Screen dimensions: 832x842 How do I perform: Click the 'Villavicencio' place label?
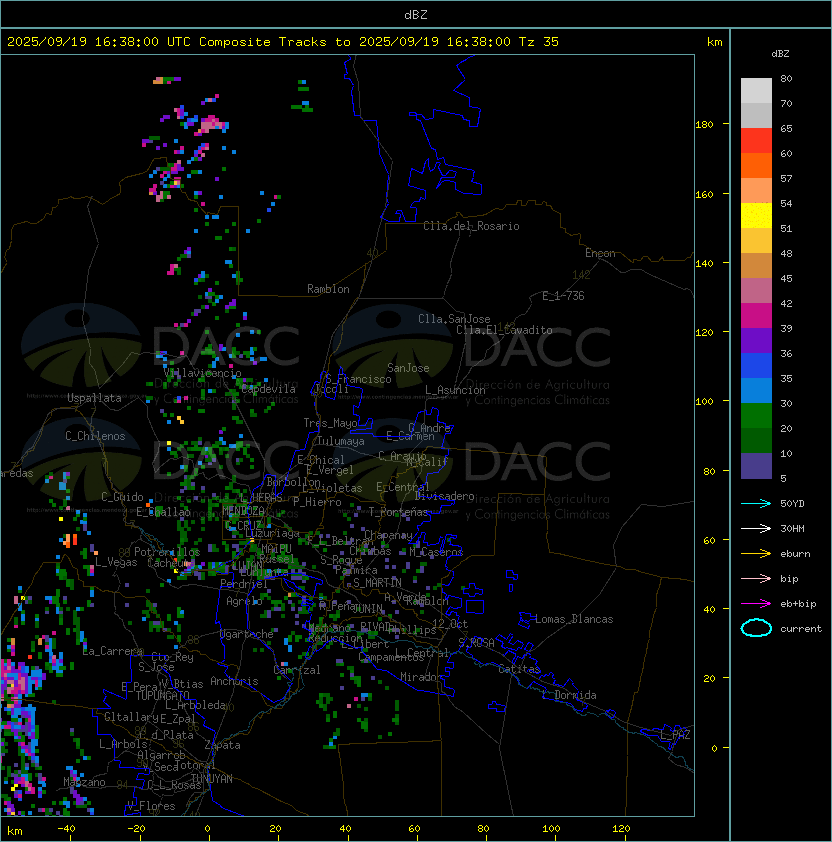(x=202, y=373)
